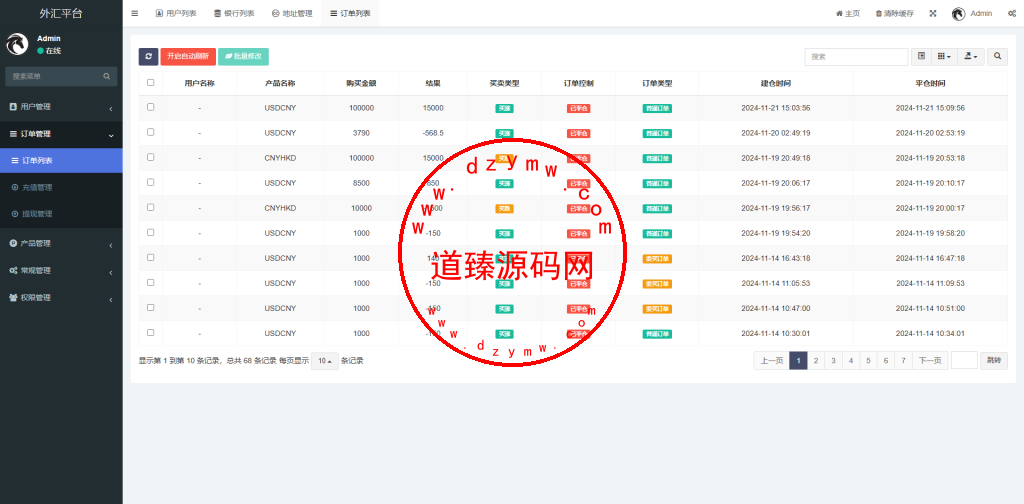
Task: Check the row created 2024-11-19 19:56:17
Action: tap(151, 207)
